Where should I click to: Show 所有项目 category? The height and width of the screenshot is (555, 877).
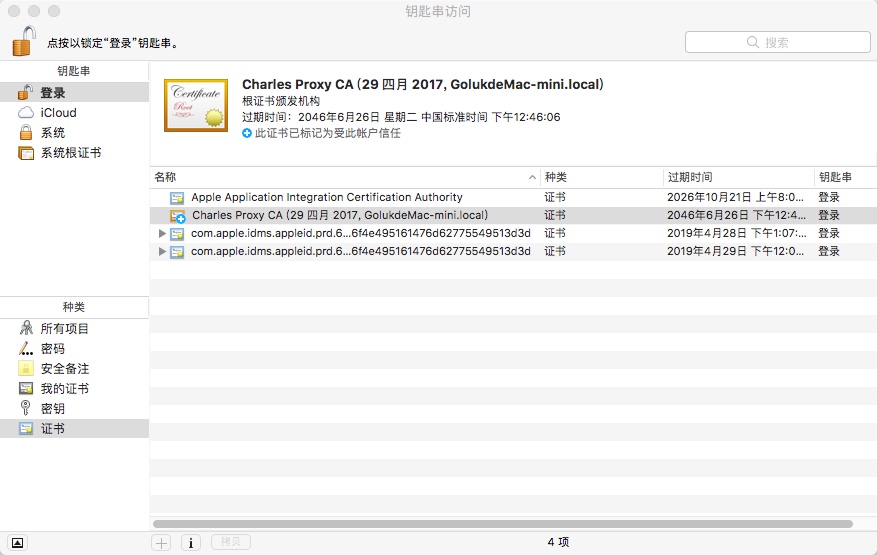click(x=74, y=328)
